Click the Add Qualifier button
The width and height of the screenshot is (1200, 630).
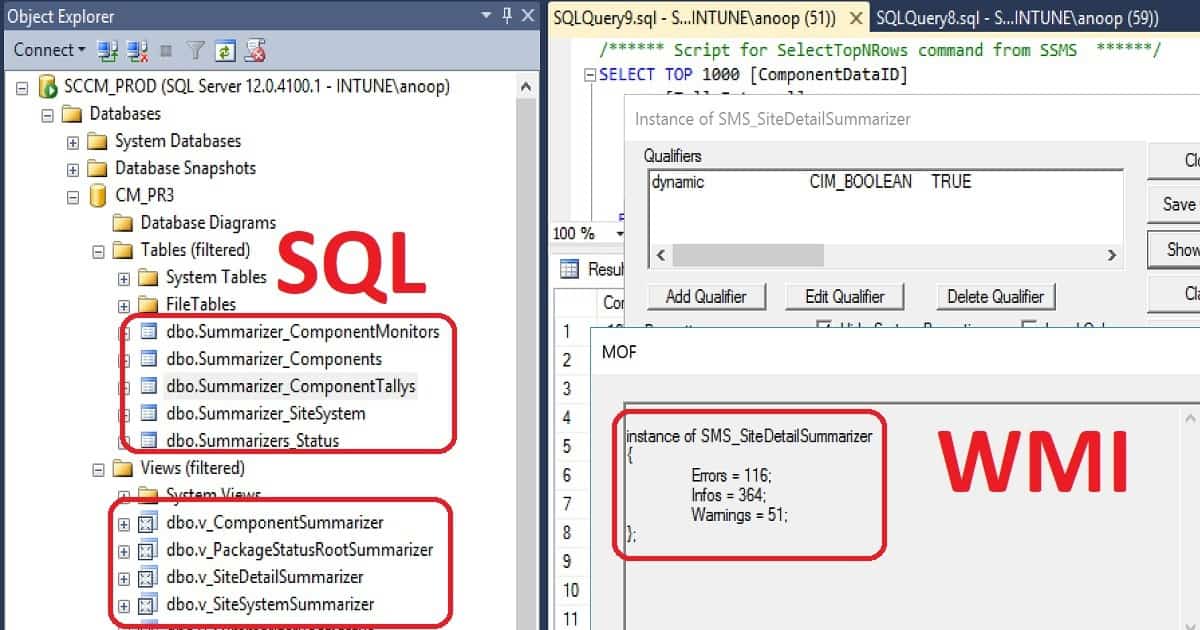(x=707, y=296)
